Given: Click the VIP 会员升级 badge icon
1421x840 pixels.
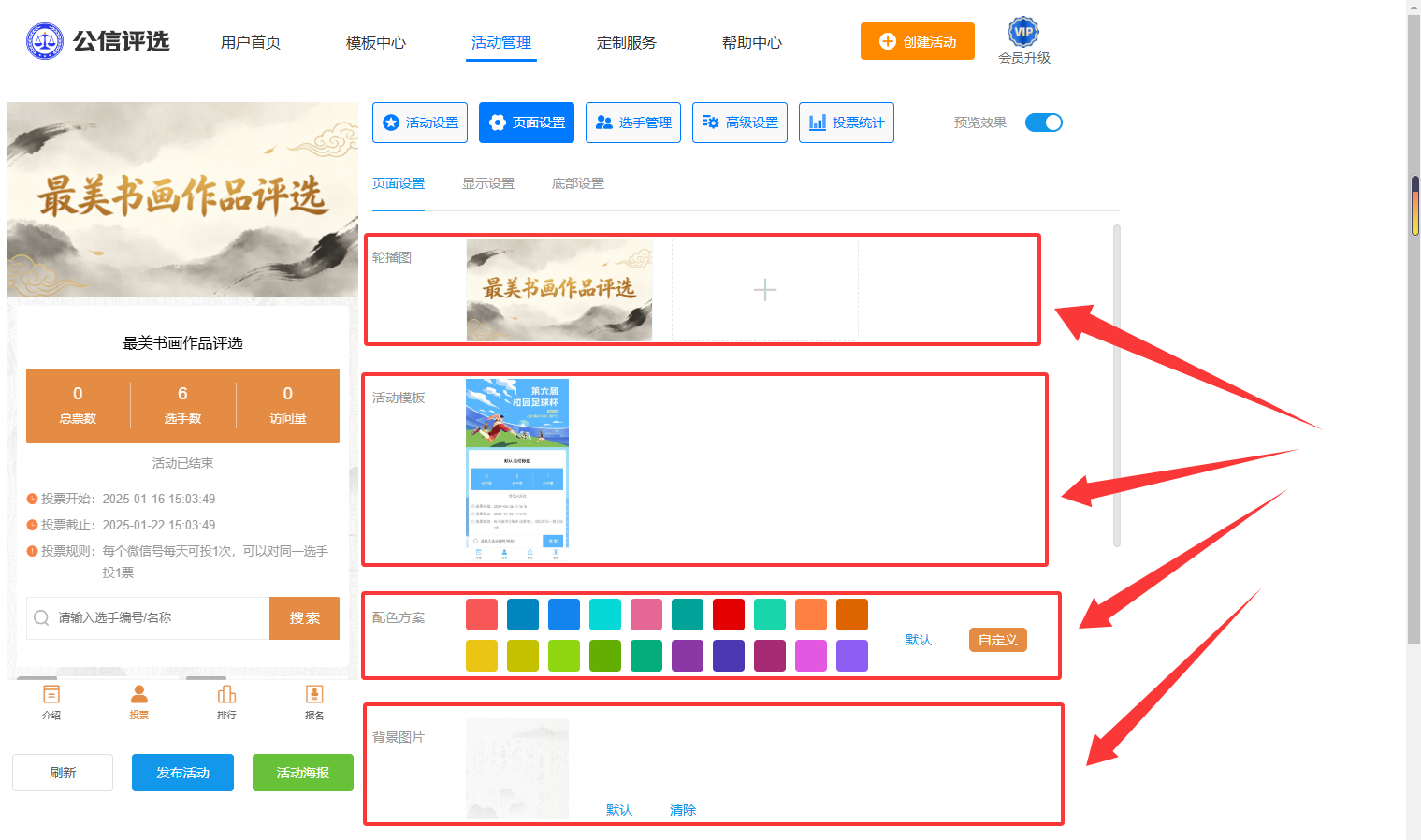Looking at the screenshot, I should point(1023,32).
